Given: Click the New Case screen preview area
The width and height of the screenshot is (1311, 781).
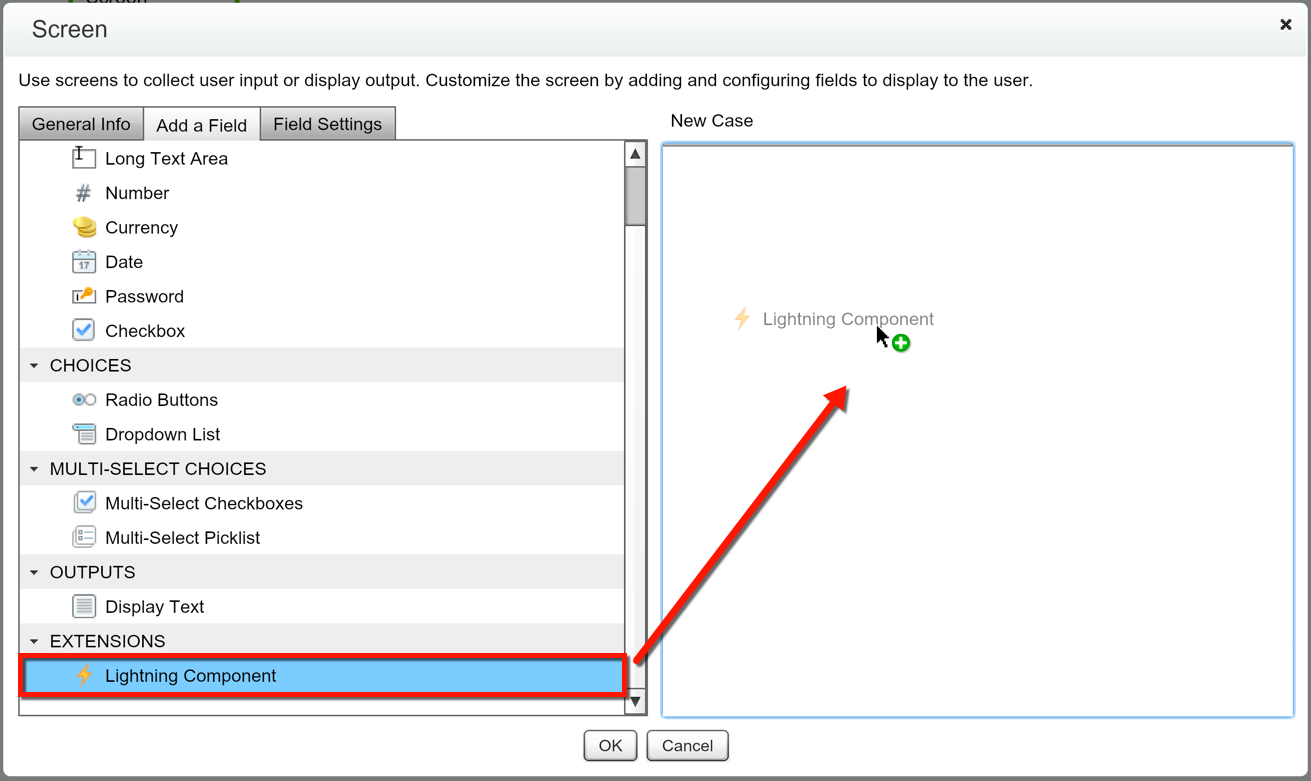Looking at the screenshot, I should click(978, 430).
